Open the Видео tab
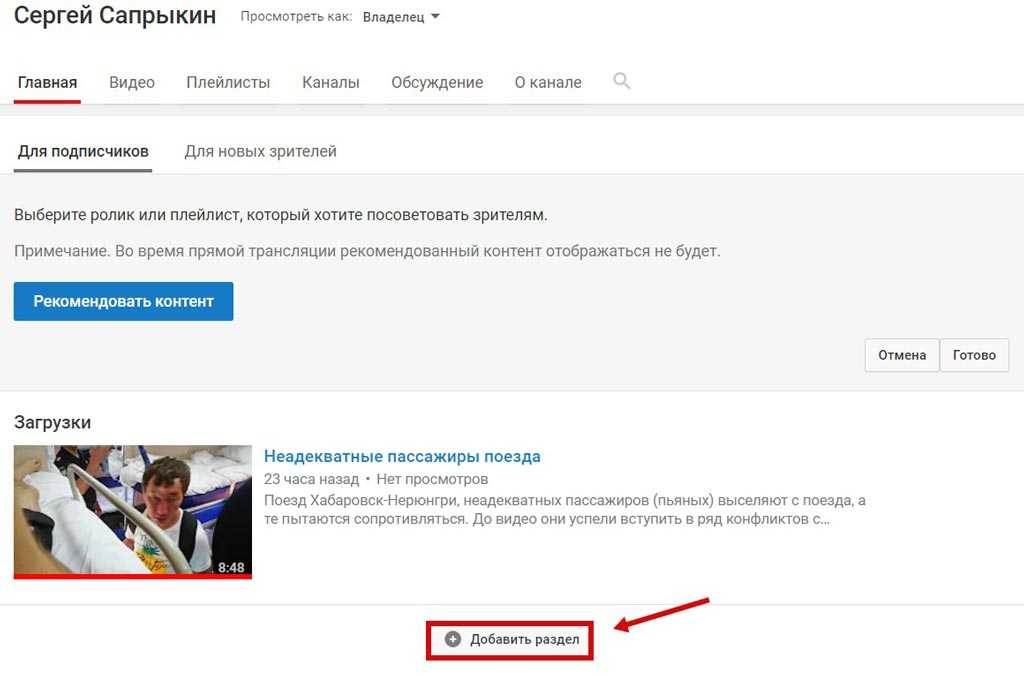 click(132, 83)
